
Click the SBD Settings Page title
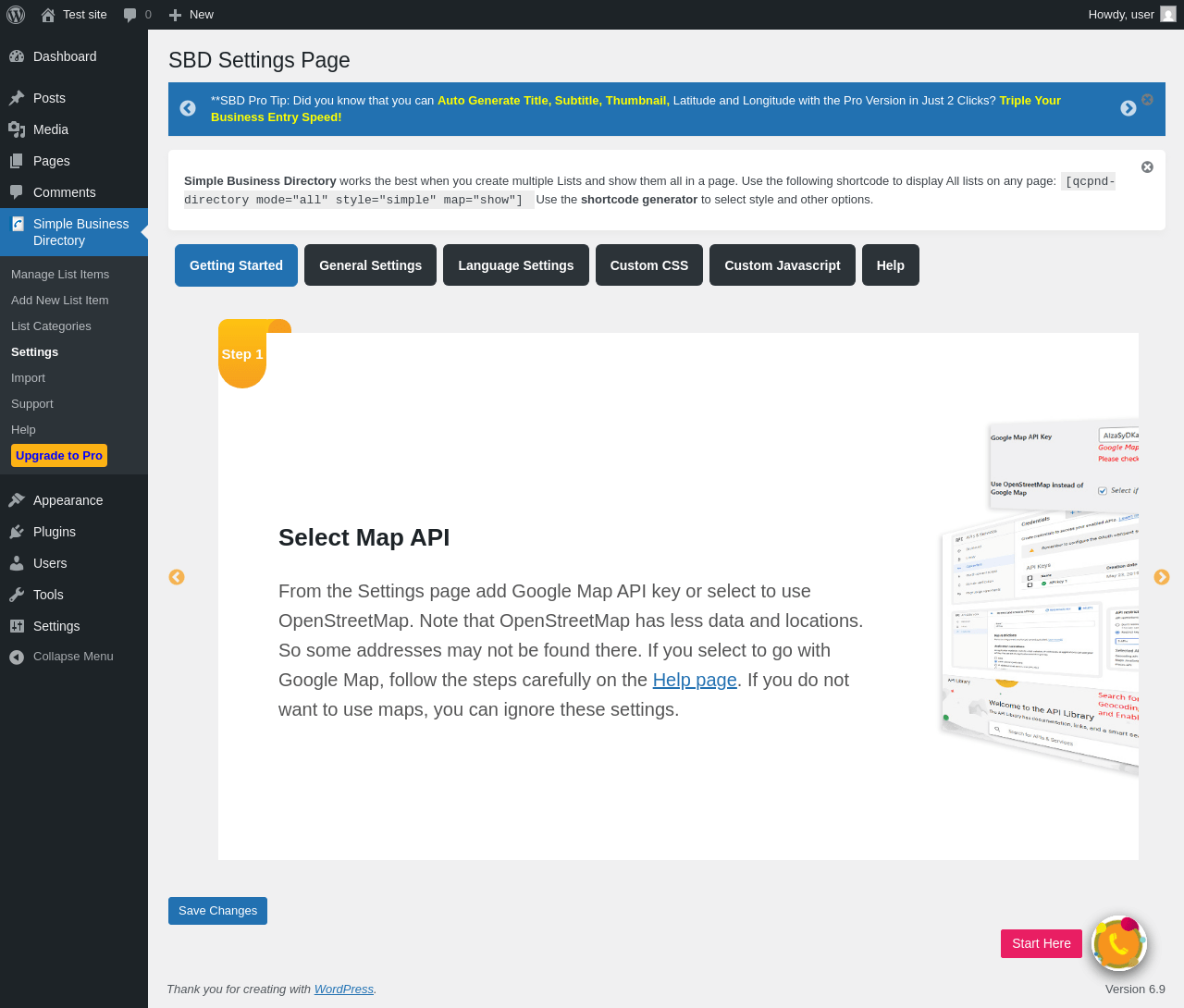click(x=259, y=60)
